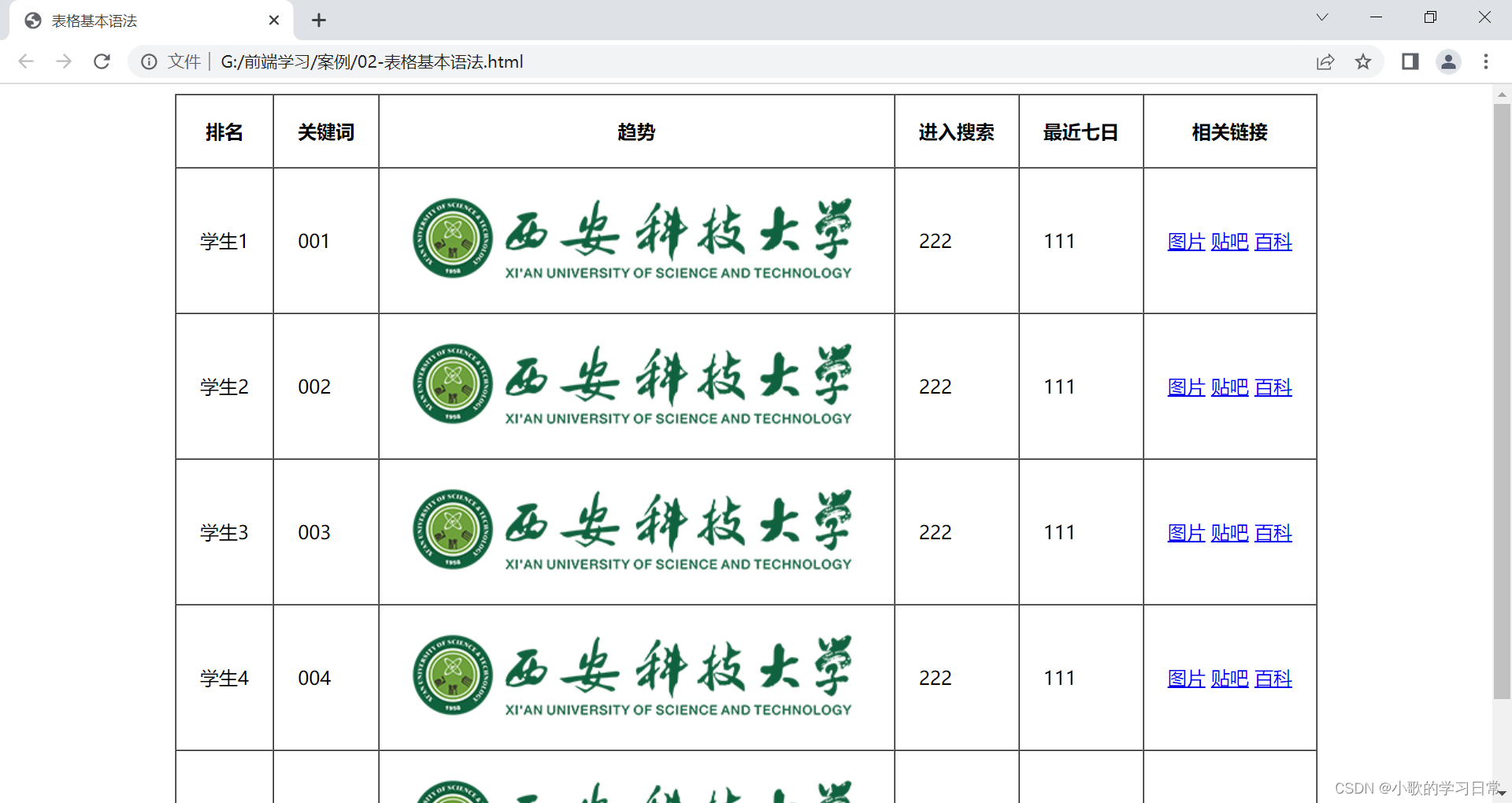Select the 003 keyword cell
The height and width of the screenshot is (803, 1512).
tap(326, 532)
